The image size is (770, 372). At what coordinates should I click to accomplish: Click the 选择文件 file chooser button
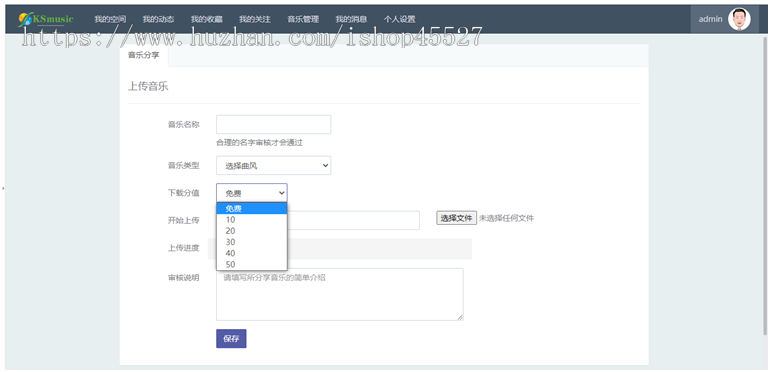tap(456, 218)
